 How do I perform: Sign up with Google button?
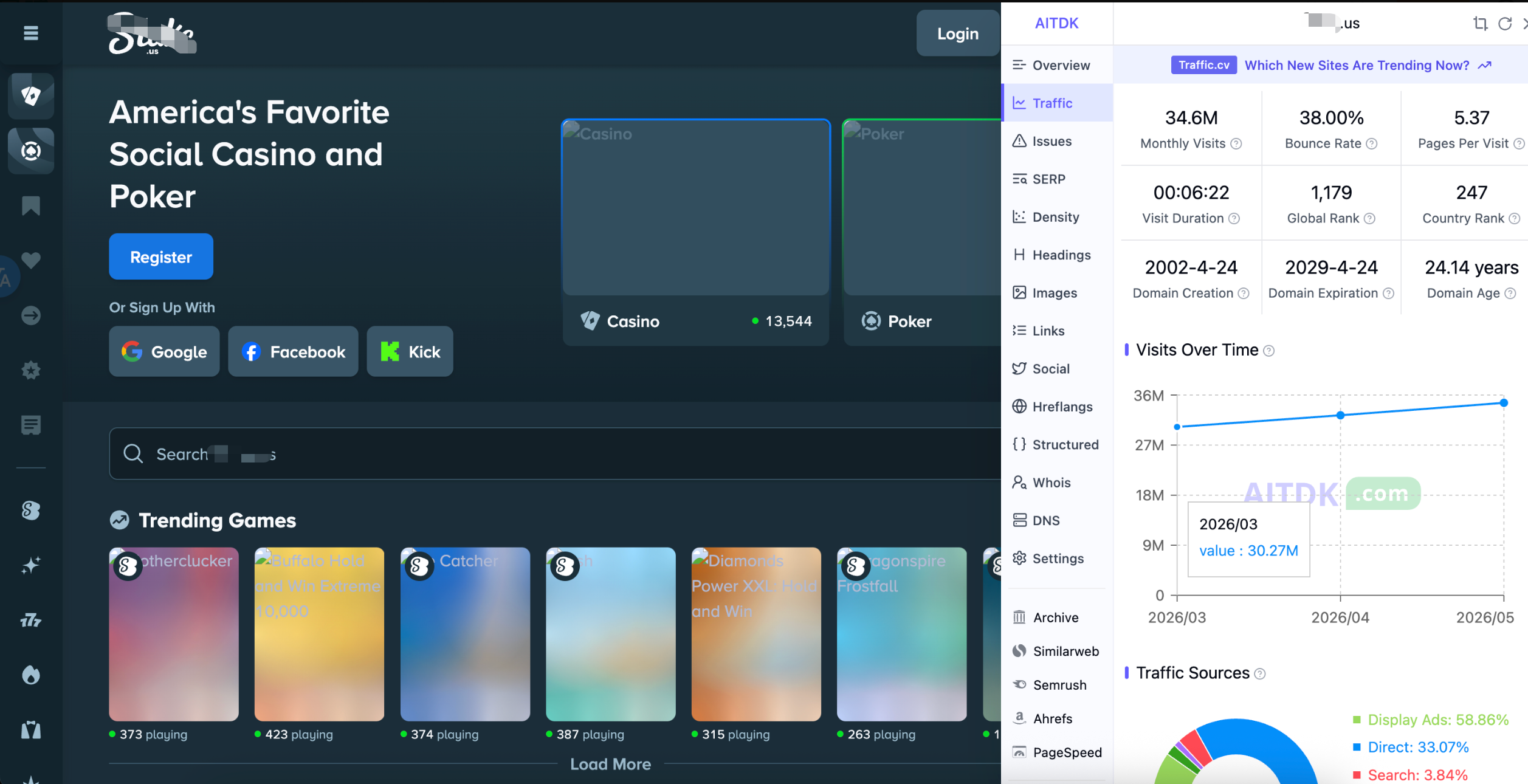point(164,352)
